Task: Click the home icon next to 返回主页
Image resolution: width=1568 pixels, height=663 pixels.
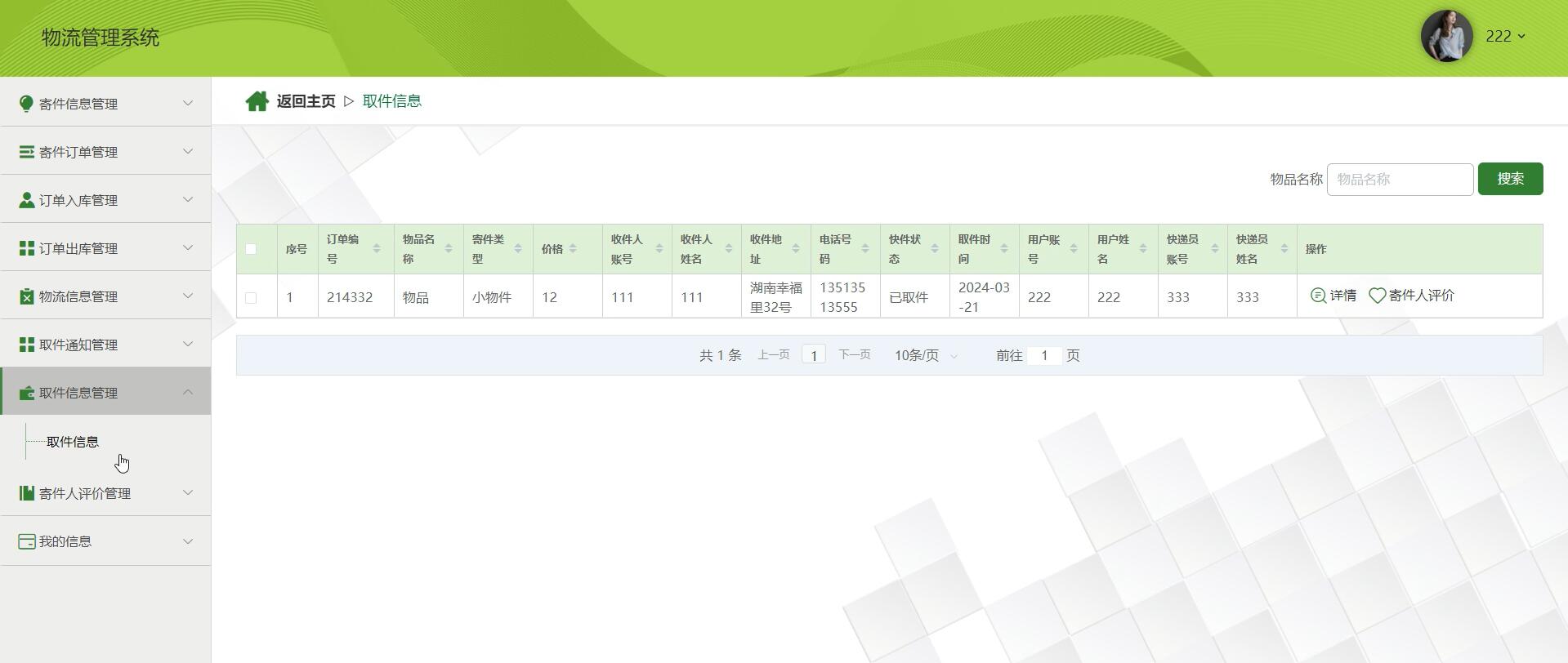Action: (257, 101)
